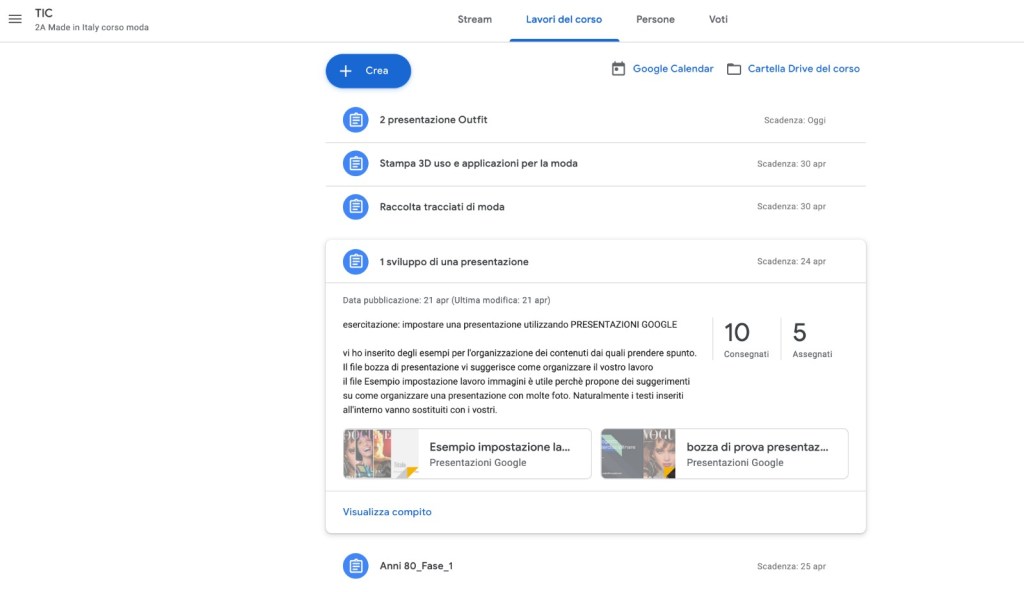Click the Google Calendar icon
This screenshot has height=592, width=1024.
click(x=618, y=69)
